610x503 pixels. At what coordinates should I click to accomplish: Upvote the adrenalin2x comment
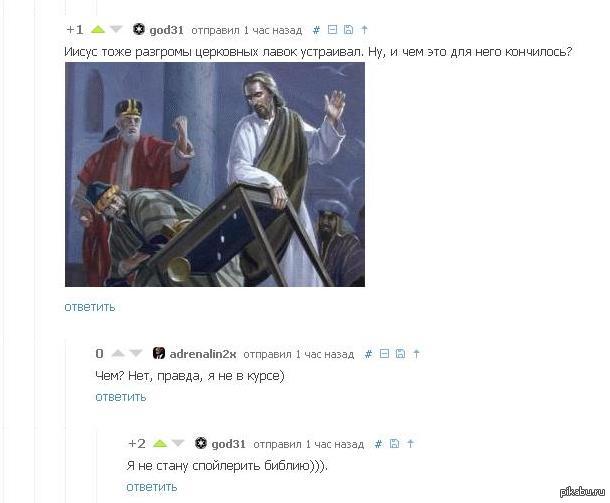(x=118, y=354)
